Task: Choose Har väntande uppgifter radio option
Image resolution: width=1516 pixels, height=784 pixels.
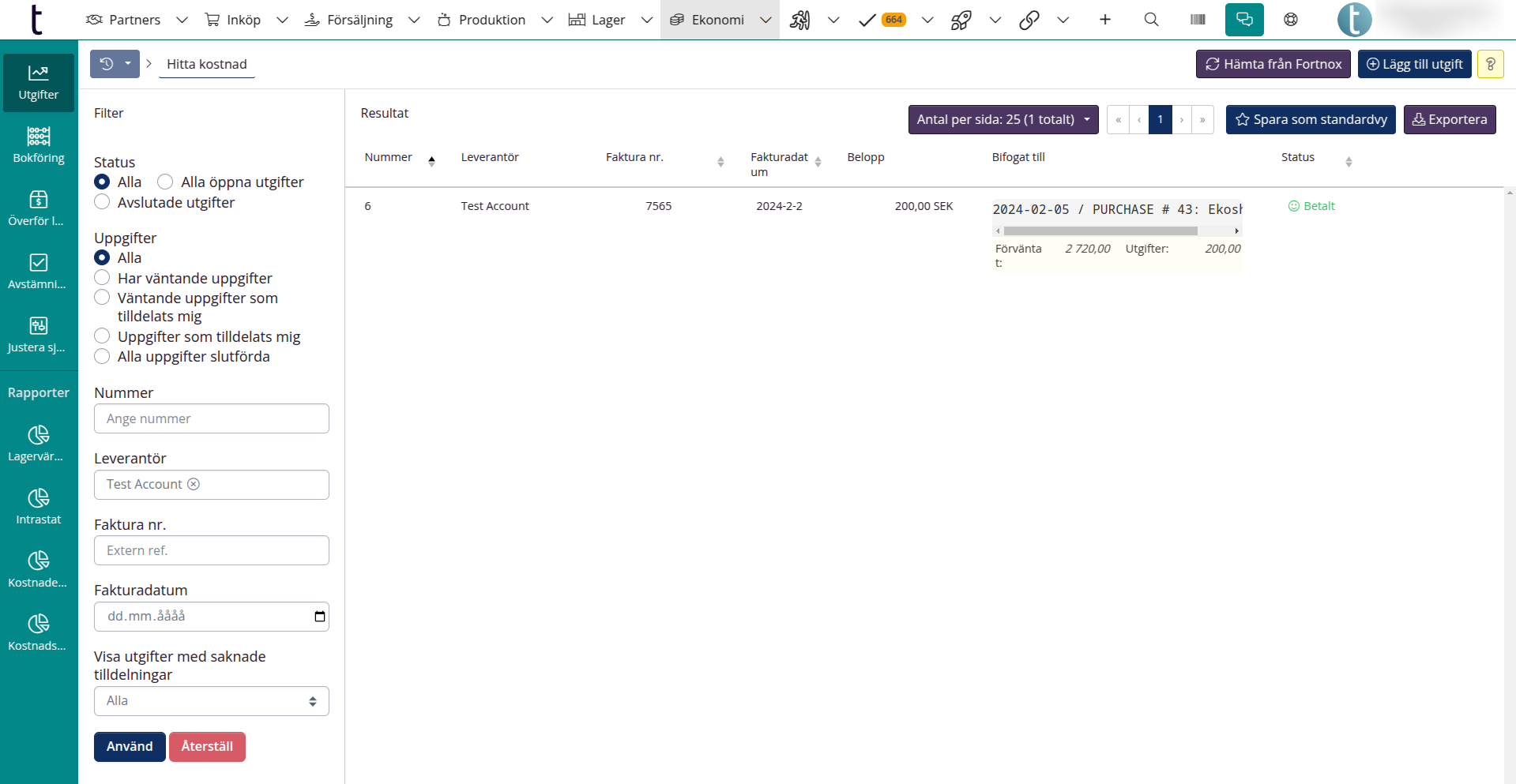Action: [x=102, y=278]
